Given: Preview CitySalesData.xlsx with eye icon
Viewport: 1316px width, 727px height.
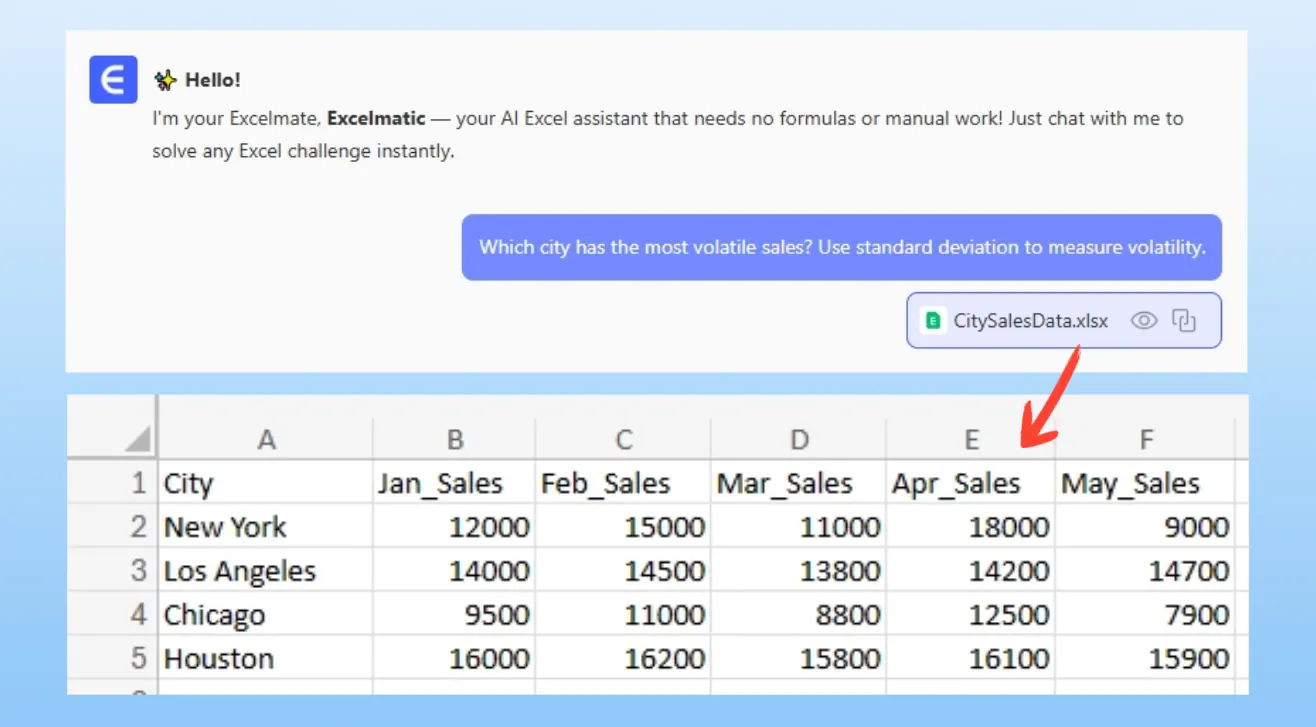Looking at the screenshot, I should [x=1144, y=320].
